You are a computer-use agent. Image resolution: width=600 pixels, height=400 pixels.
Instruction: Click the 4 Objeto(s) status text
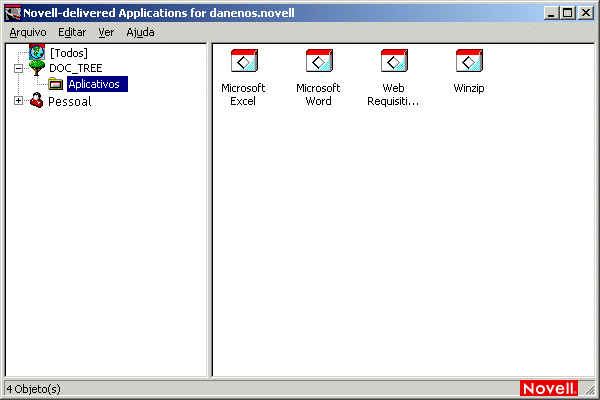click(34, 389)
